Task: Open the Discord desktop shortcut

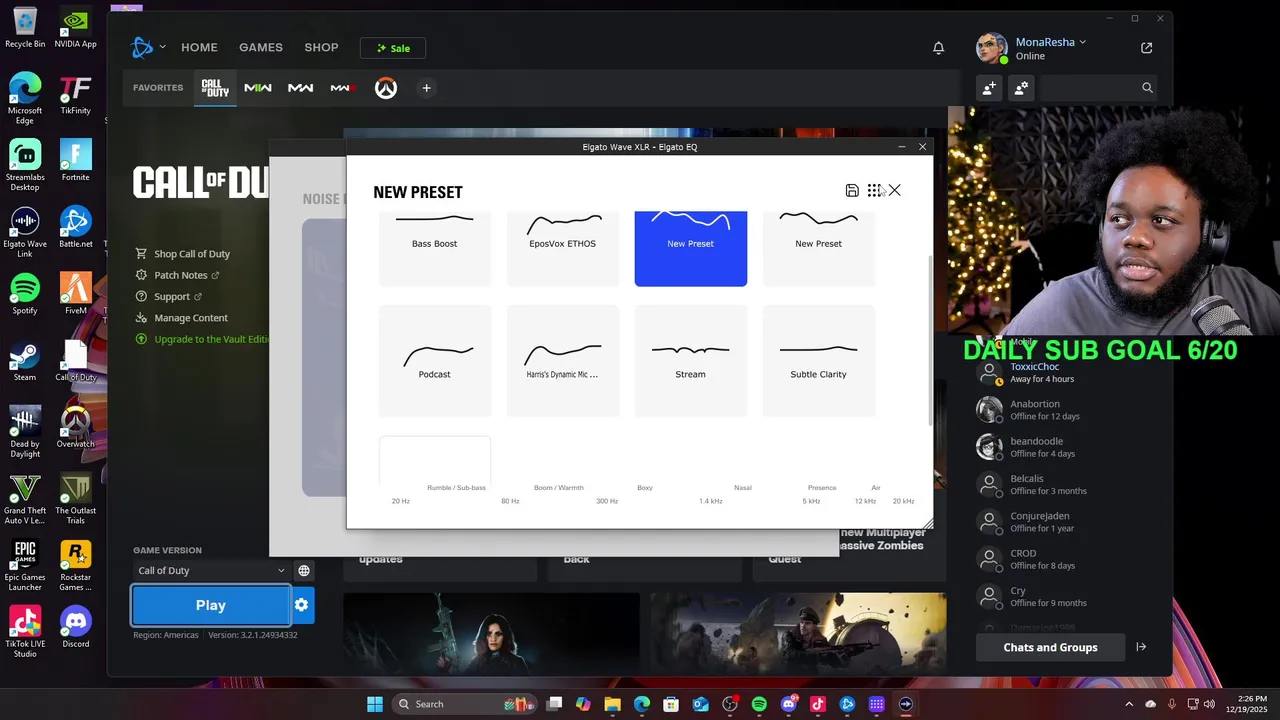Action: click(76, 627)
